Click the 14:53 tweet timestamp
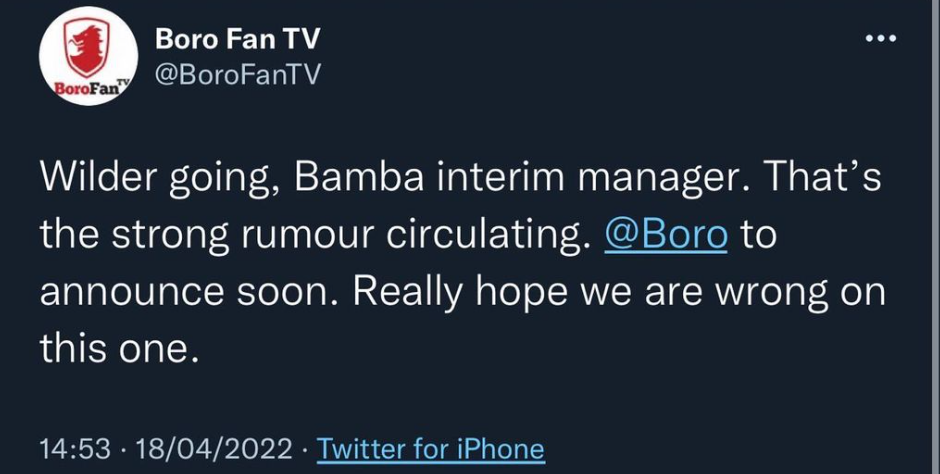The image size is (940, 474). tap(71, 449)
